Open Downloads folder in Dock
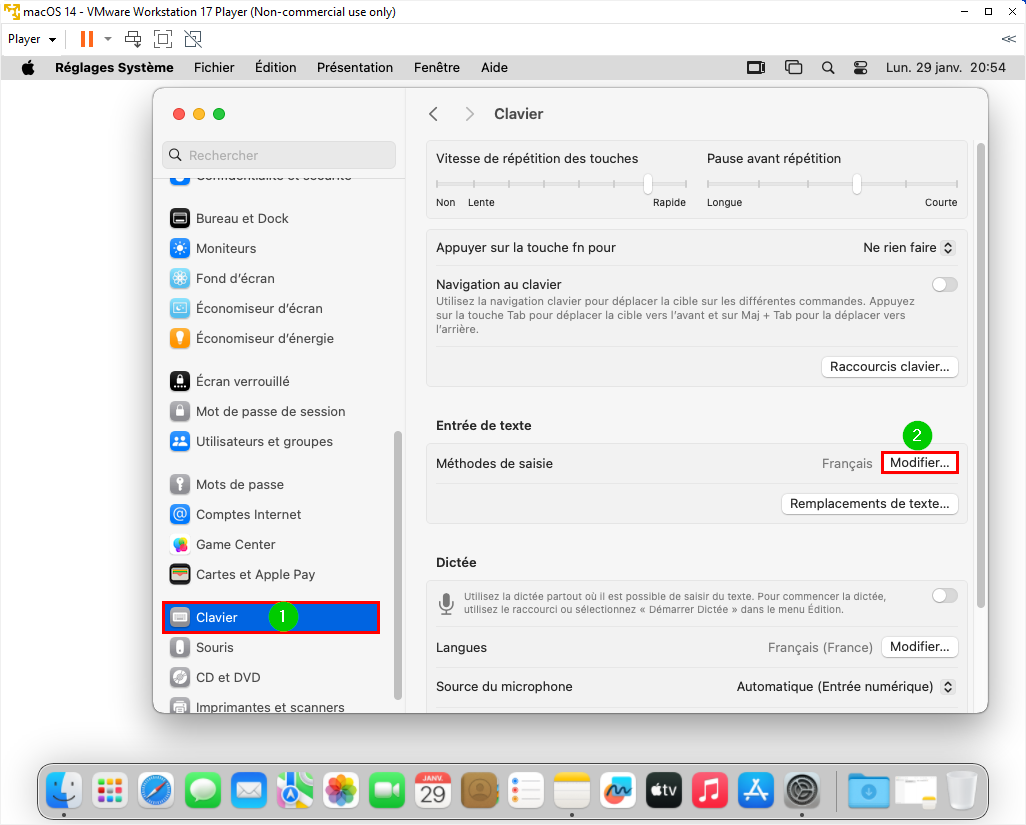Viewport: 1026px width, 825px height. [x=868, y=790]
